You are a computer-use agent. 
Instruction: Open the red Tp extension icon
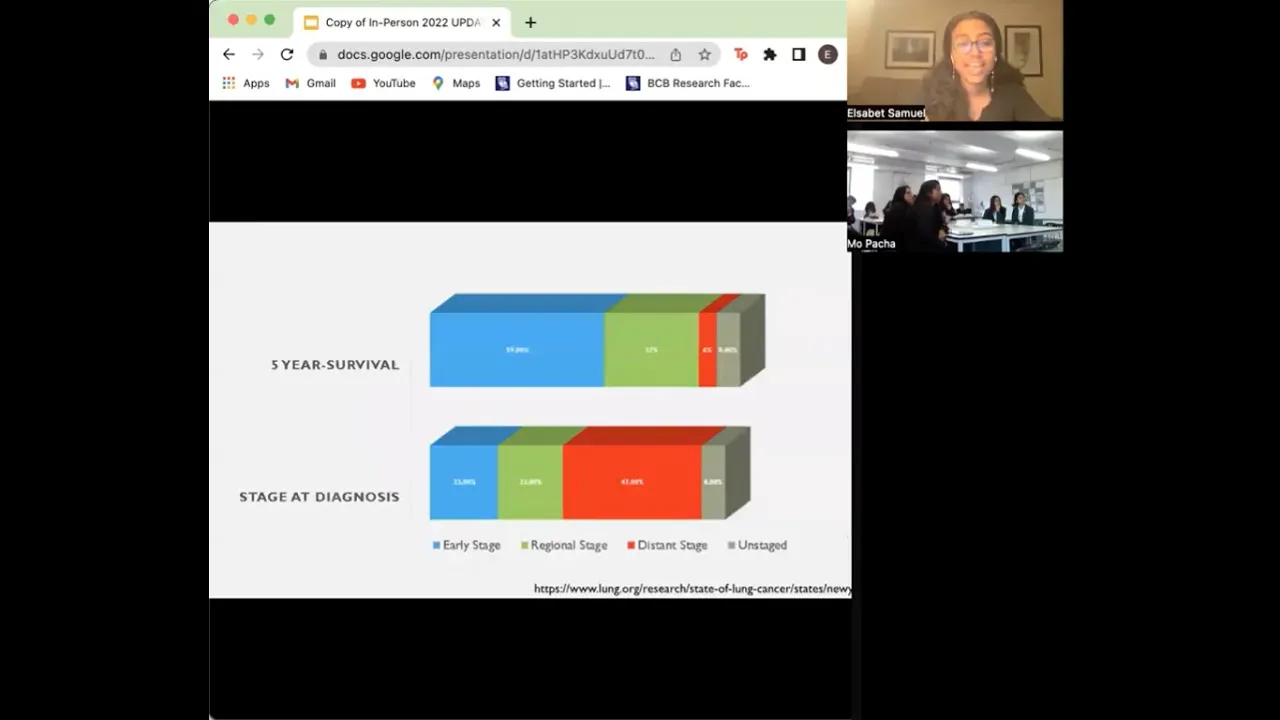click(741, 55)
